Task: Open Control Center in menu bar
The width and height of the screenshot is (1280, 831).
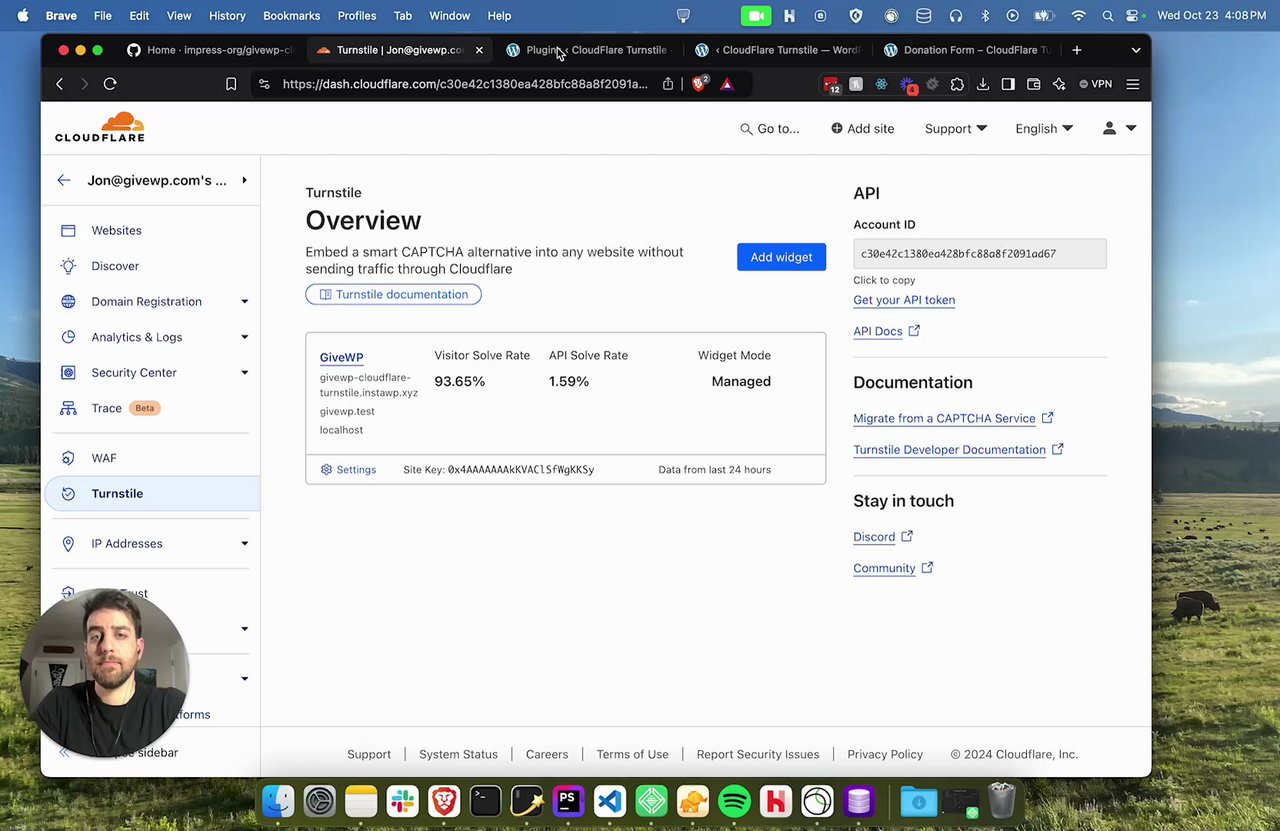Action: (x=1133, y=16)
